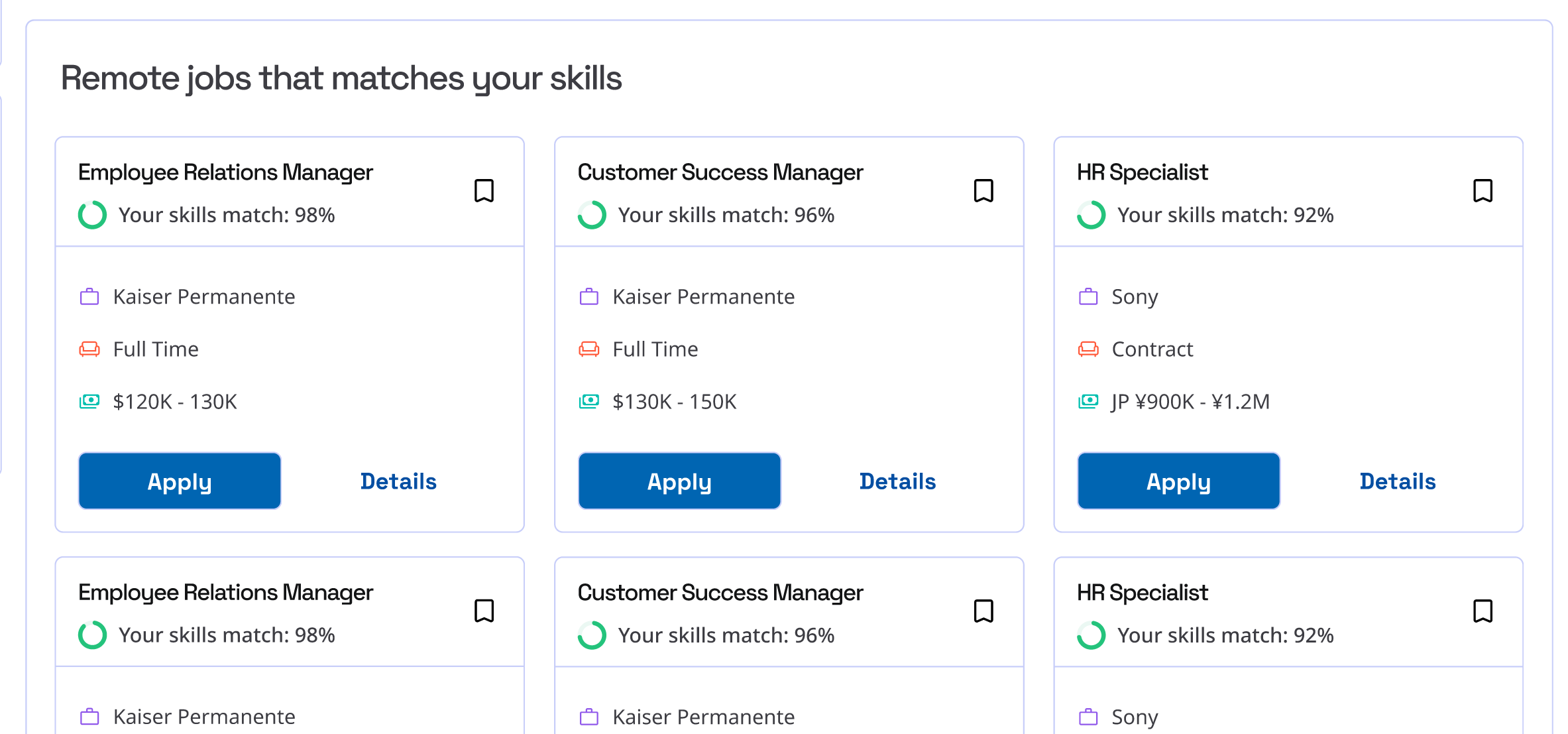1568x734 pixels.
Task: Save the top HR Specialist job bookmark
Action: click(1483, 191)
